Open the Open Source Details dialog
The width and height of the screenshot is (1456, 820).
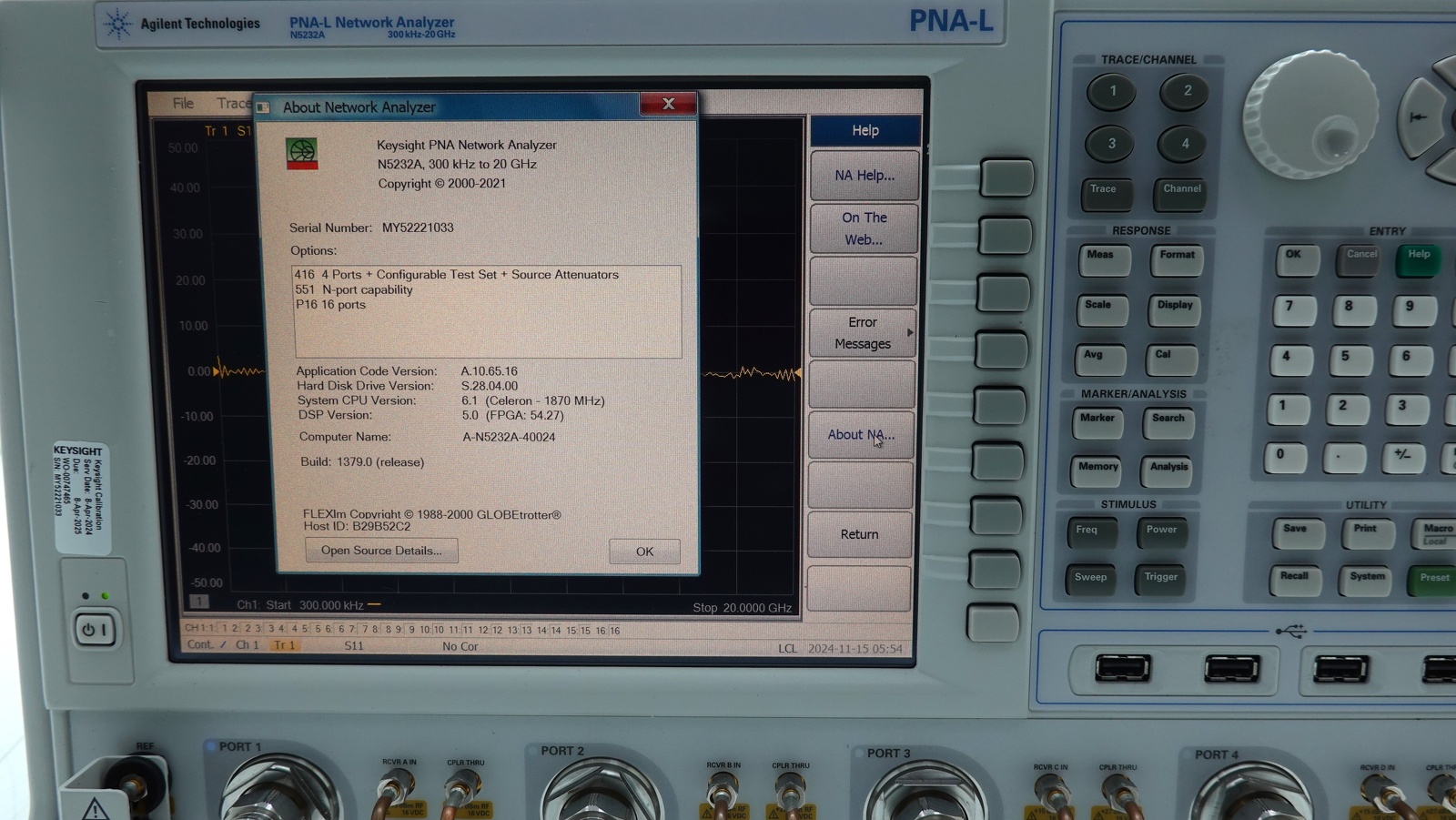coord(381,550)
